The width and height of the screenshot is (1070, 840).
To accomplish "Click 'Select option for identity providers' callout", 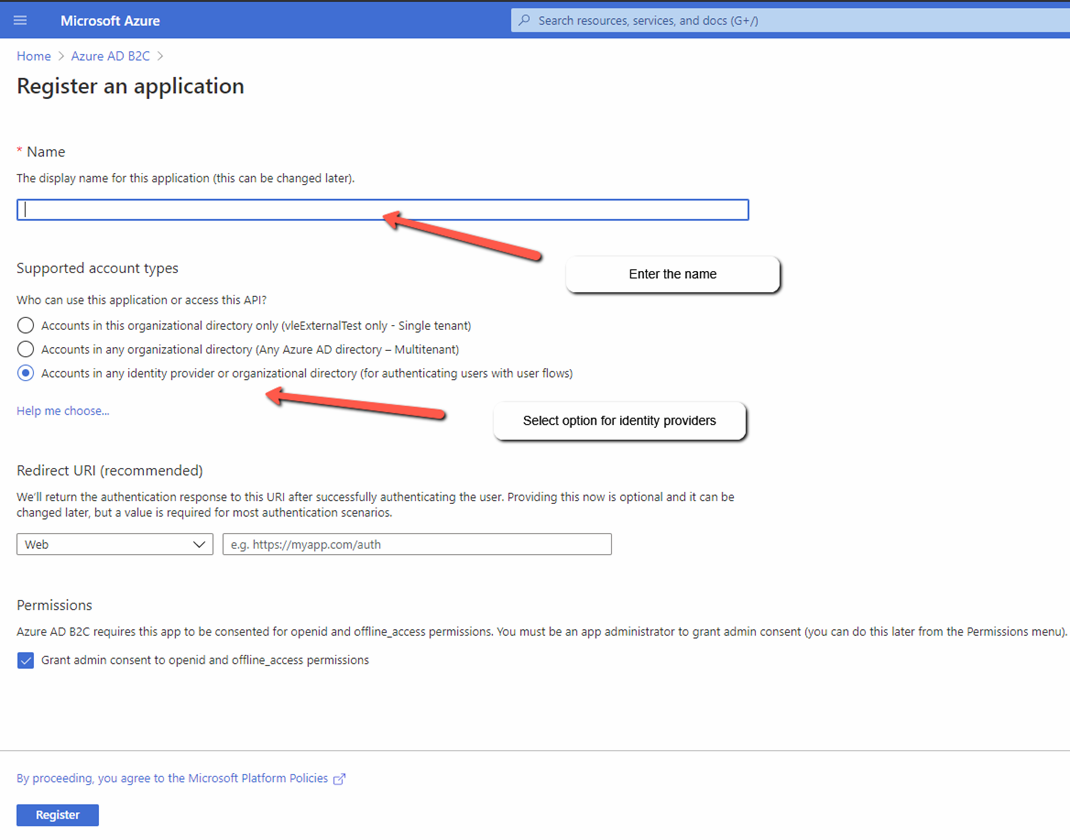I will click(x=619, y=421).
